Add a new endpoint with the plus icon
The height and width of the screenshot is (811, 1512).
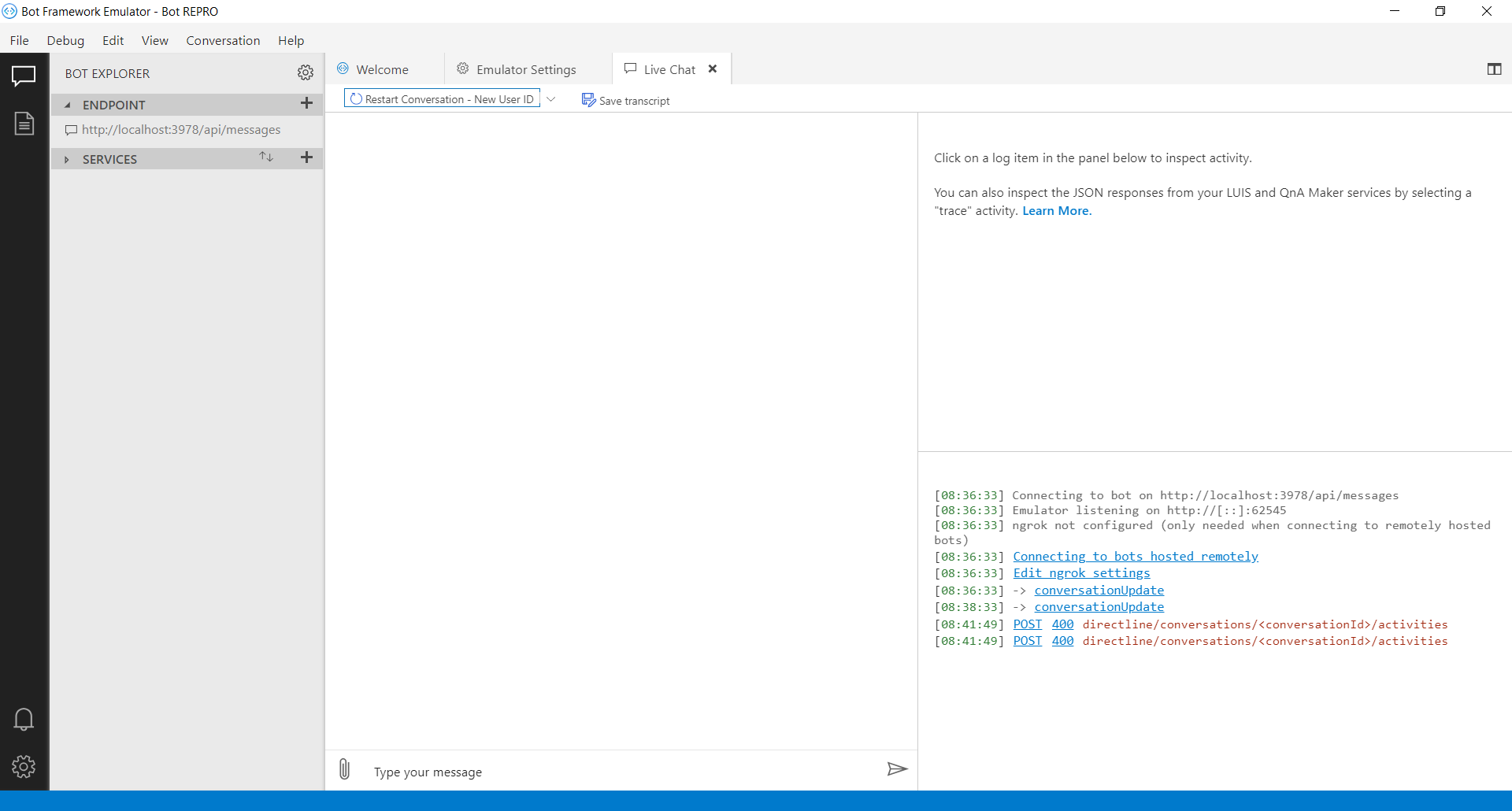(x=307, y=103)
